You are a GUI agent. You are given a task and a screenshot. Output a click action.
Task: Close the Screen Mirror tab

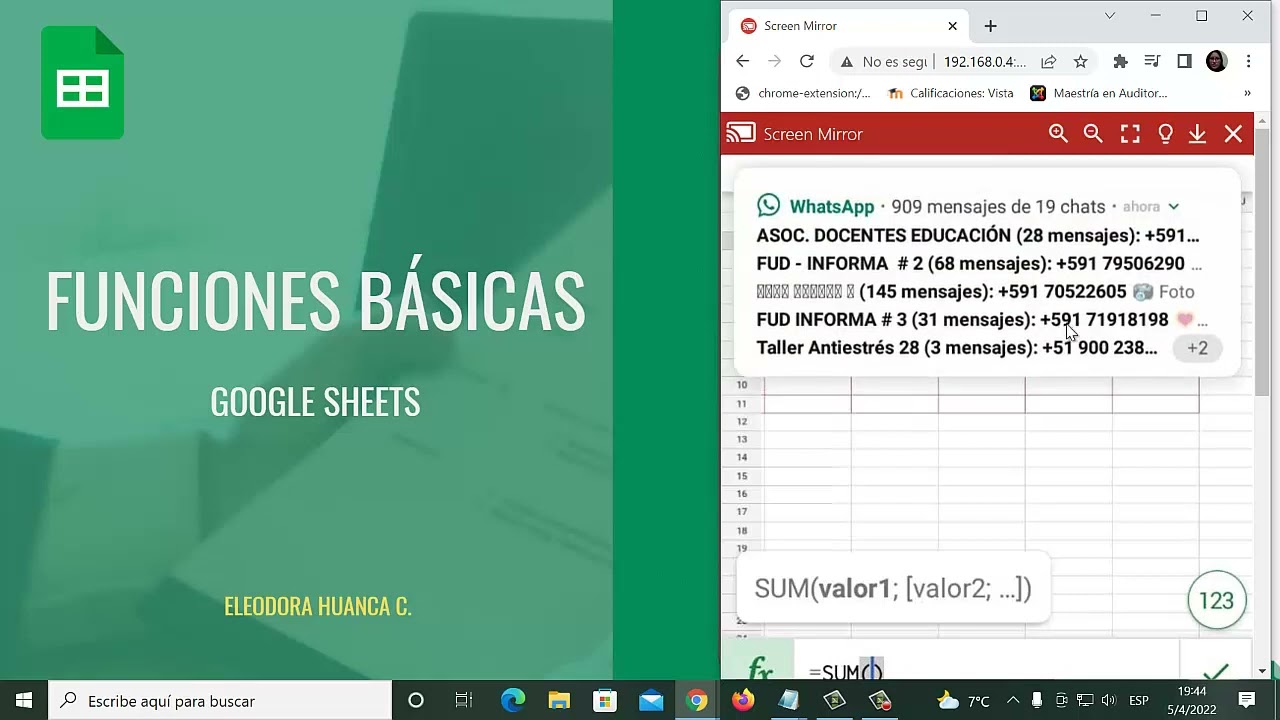(x=953, y=26)
